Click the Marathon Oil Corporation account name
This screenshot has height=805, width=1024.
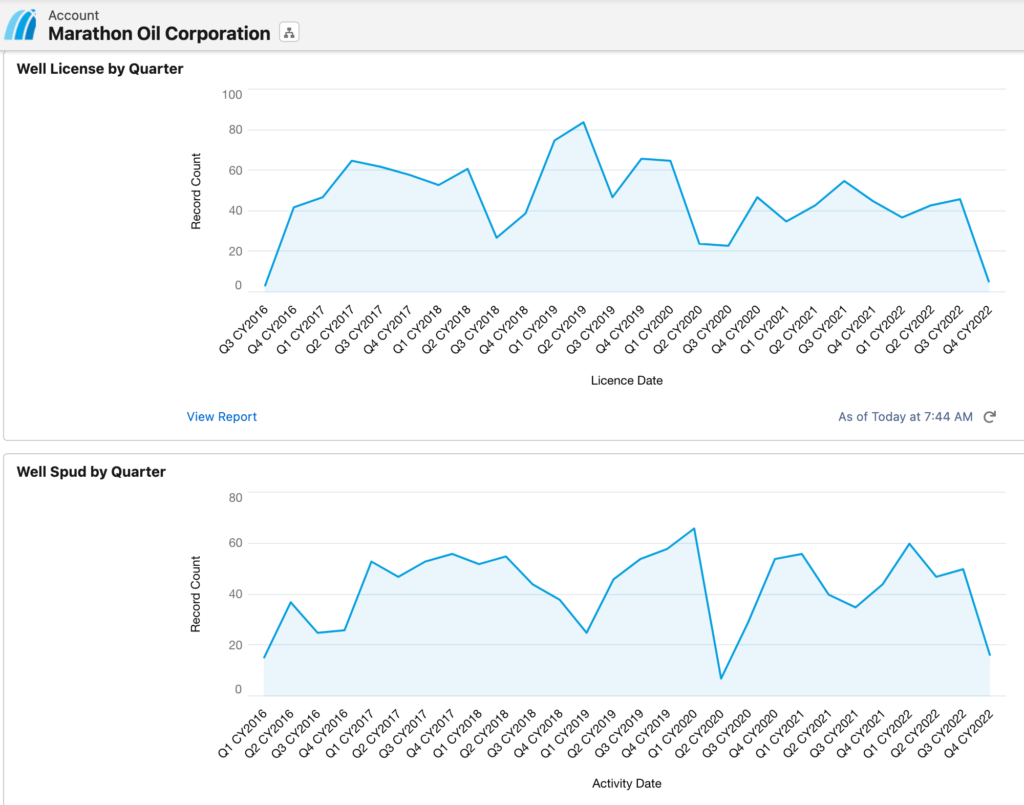click(159, 33)
